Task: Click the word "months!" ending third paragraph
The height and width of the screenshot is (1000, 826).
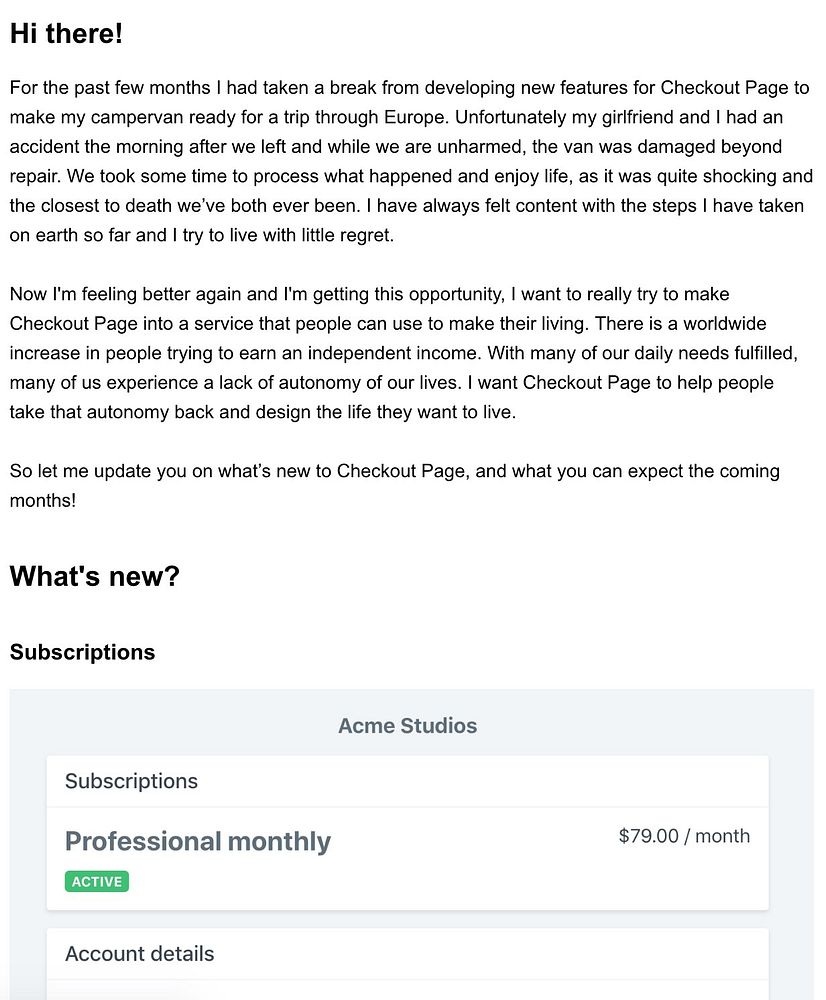Action: pyautogui.click(x=43, y=500)
